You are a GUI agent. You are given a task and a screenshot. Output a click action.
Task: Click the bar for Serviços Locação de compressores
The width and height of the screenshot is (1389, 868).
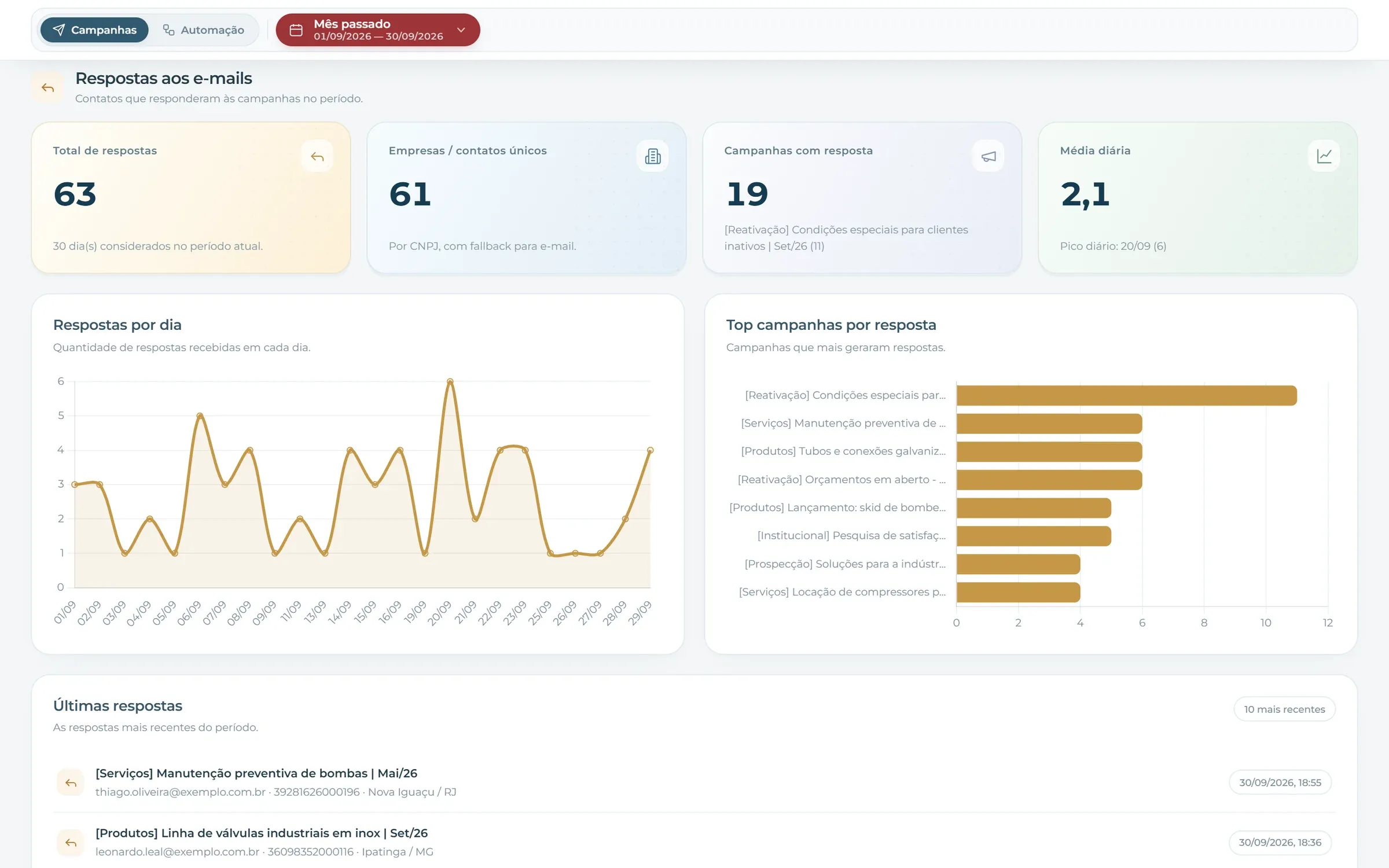(1018, 593)
